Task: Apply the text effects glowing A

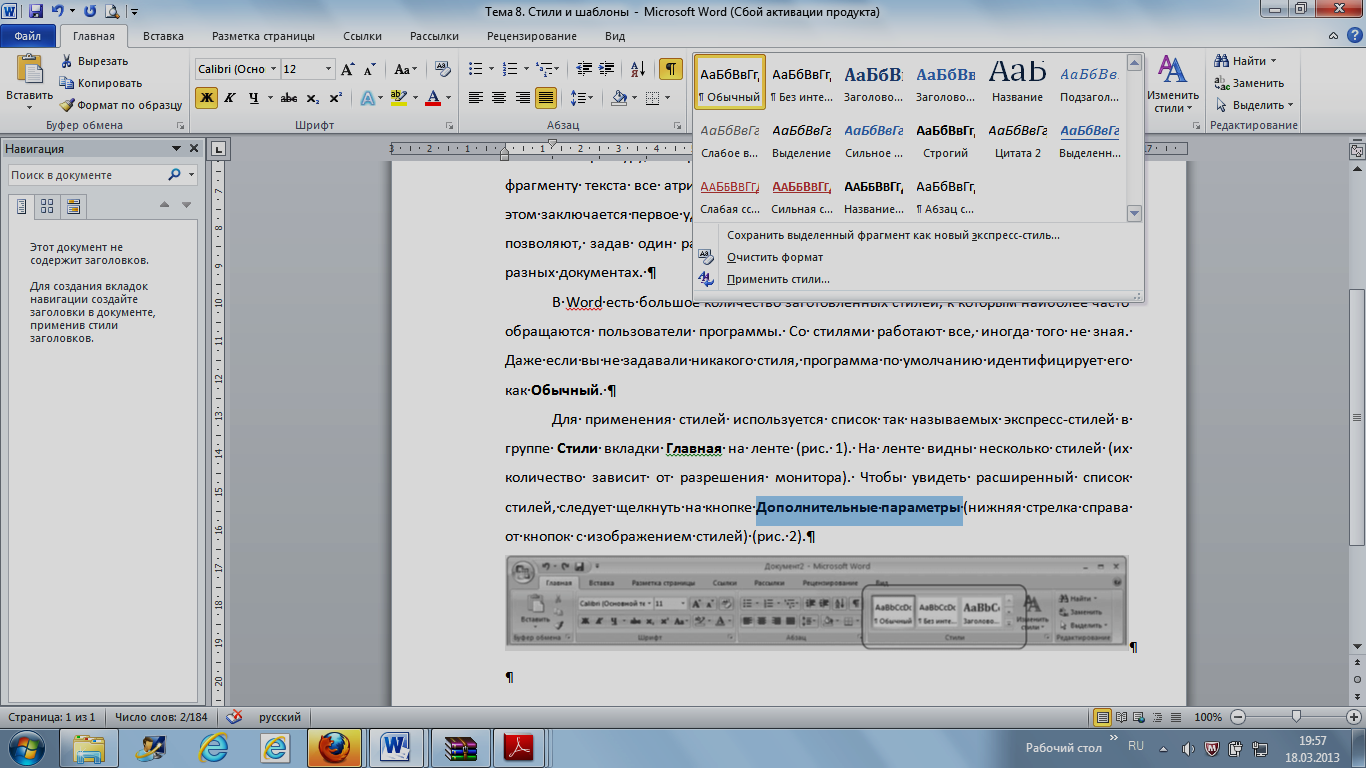Action: tap(367, 98)
